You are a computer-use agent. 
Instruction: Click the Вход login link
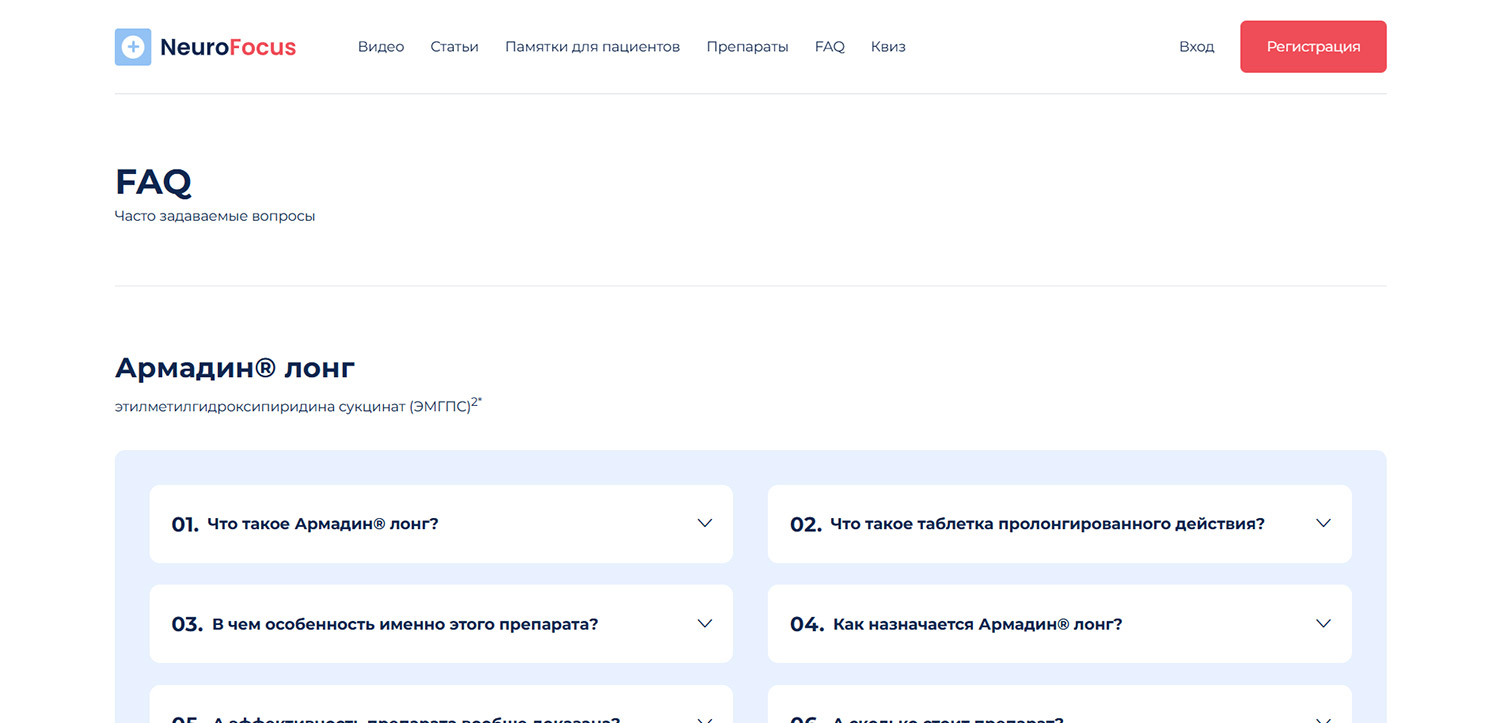1196,47
